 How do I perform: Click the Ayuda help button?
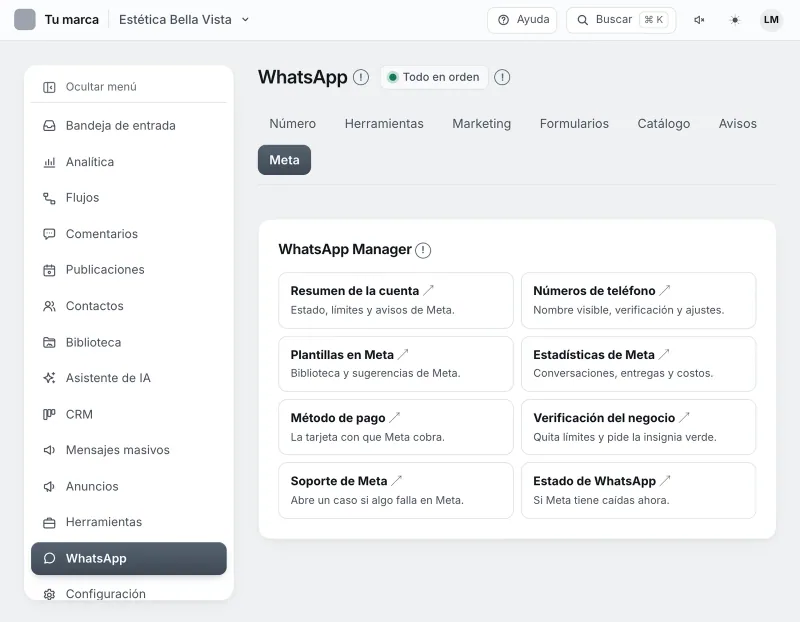click(x=522, y=20)
